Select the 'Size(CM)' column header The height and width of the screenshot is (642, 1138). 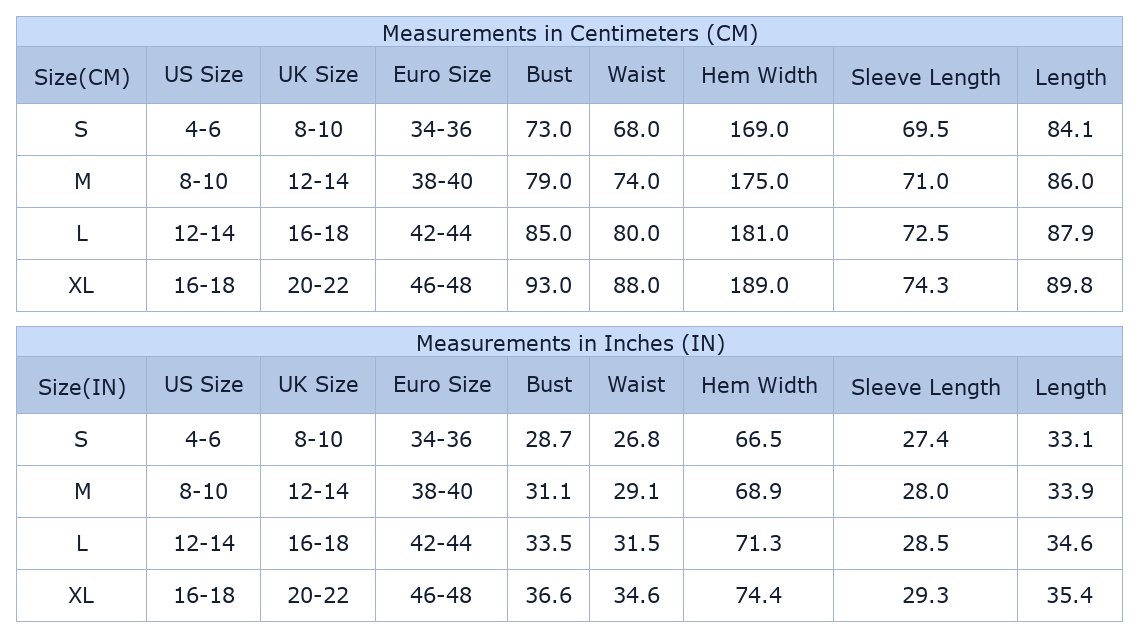coord(82,77)
